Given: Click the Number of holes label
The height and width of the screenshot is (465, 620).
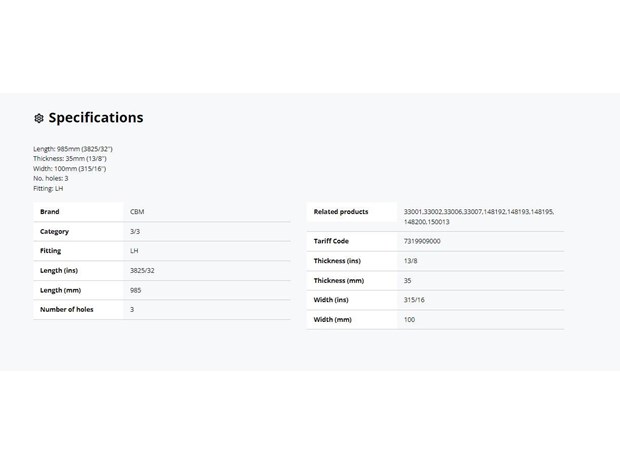Looking at the screenshot, I should (66, 309).
